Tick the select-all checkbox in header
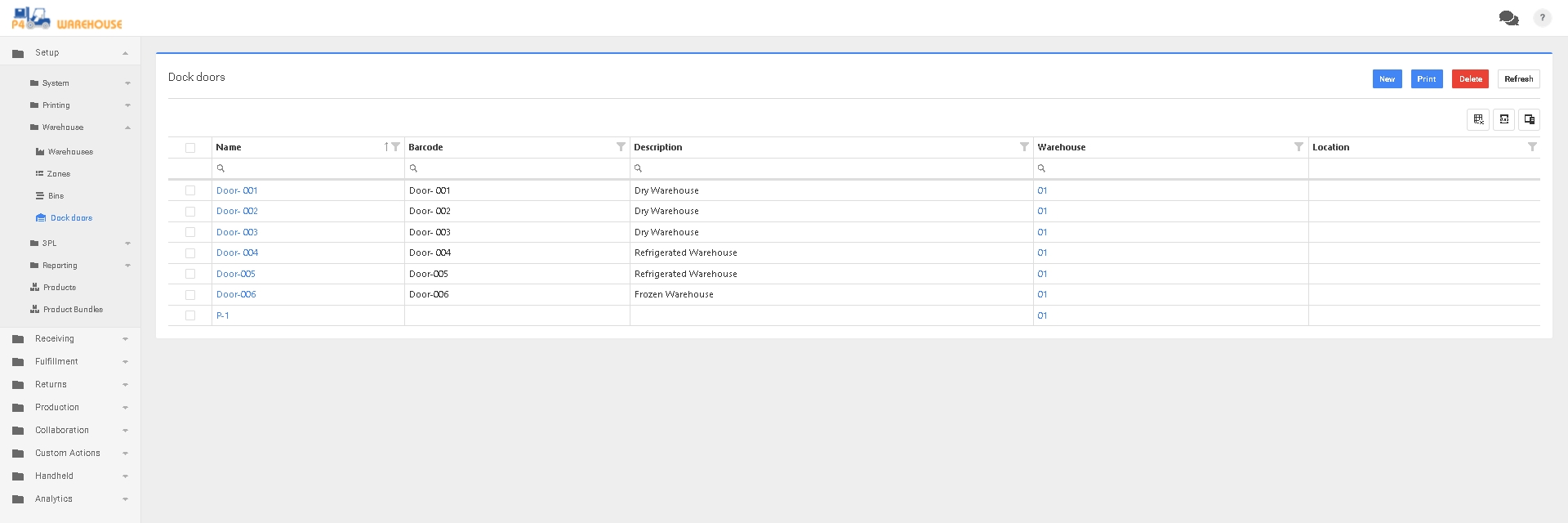1568x523 pixels. coord(190,148)
